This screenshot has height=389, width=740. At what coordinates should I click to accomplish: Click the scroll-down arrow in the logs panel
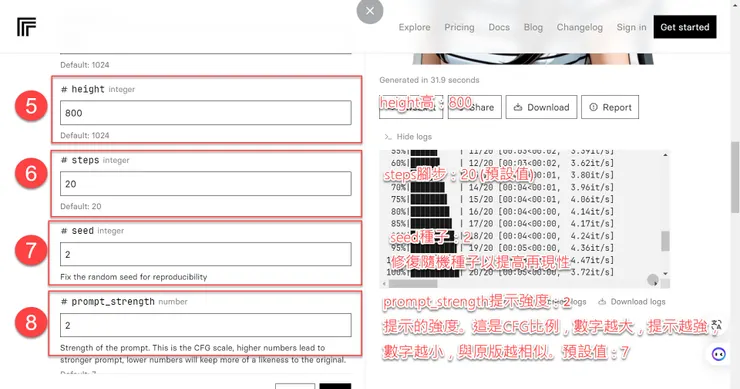point(665,273)
